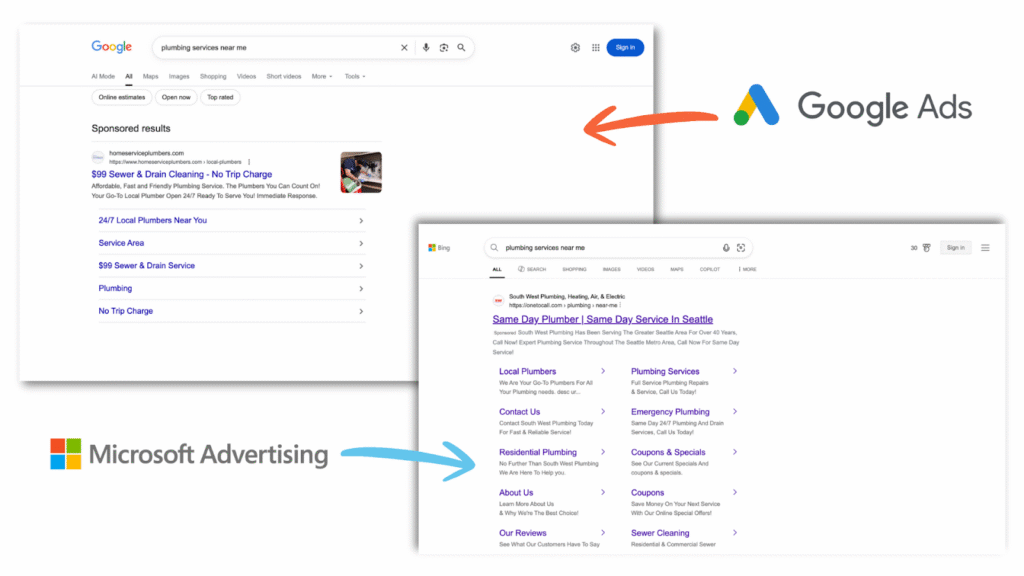
Task: Open Same Day Plumber Seattle ad link
Action: click(603, 319)
